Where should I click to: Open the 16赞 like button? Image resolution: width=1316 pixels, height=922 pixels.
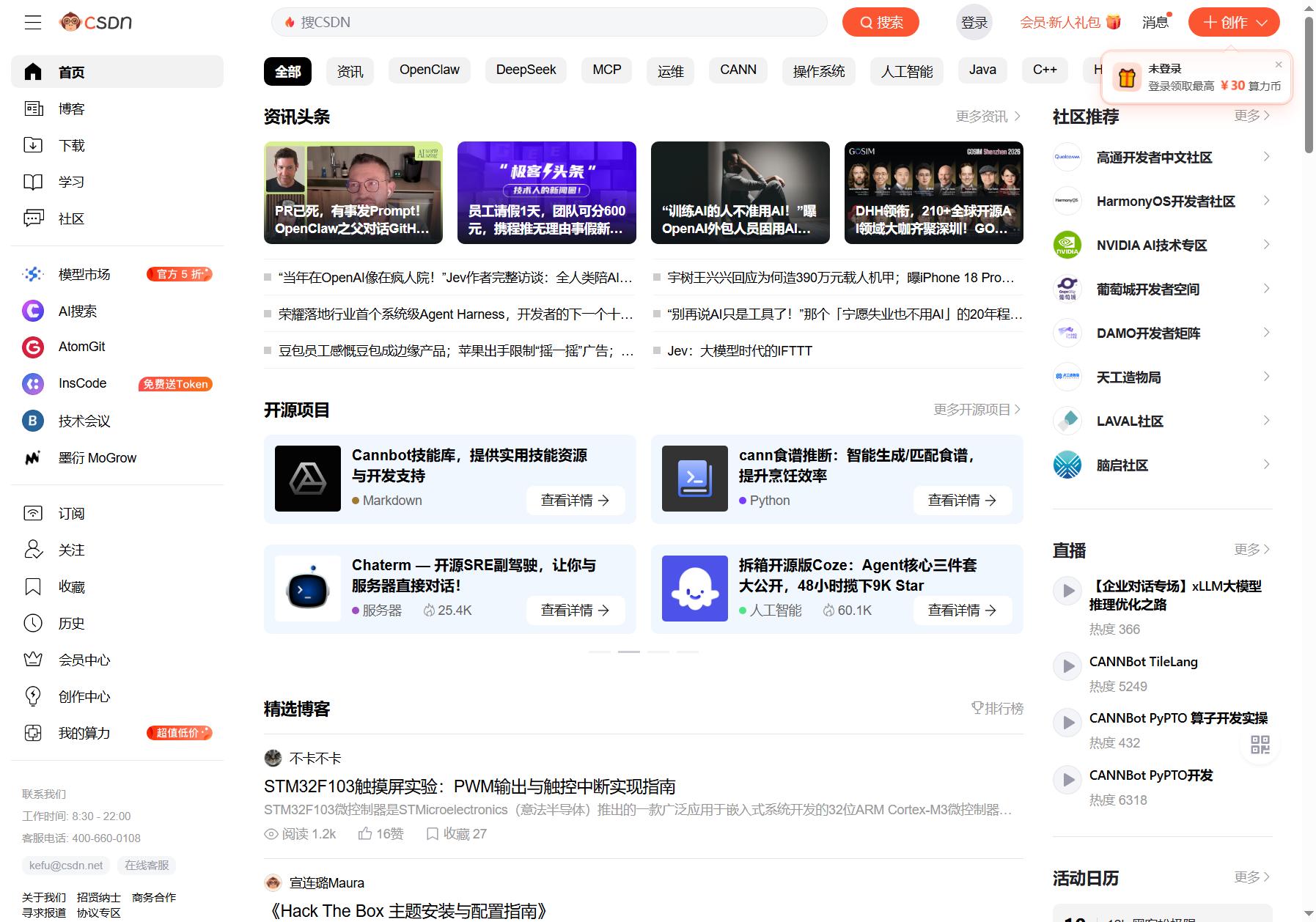click(x=381, y=834)
